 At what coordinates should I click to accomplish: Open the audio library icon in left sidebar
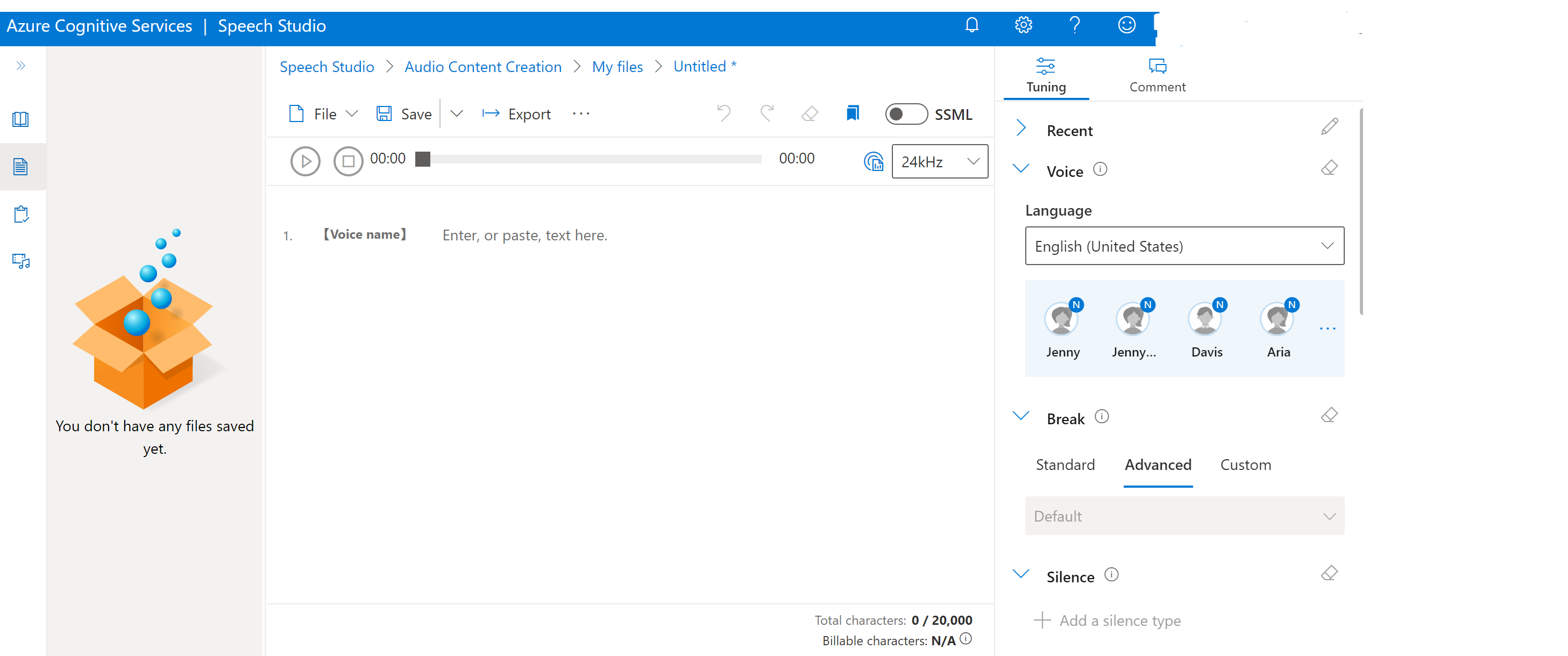tap(20, 260)
